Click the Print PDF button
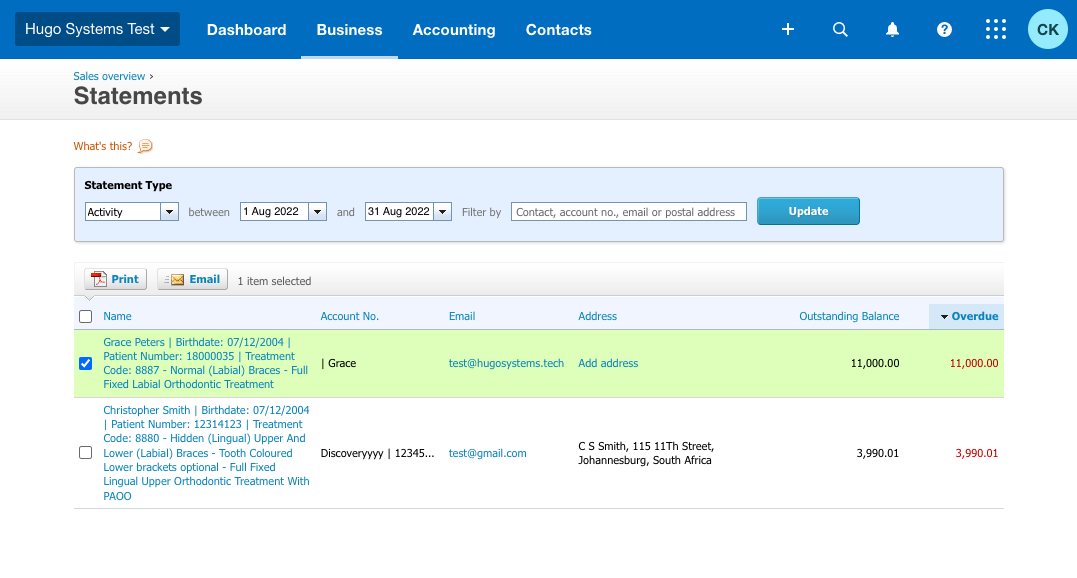1077x578 pixels. coord(116,280)
